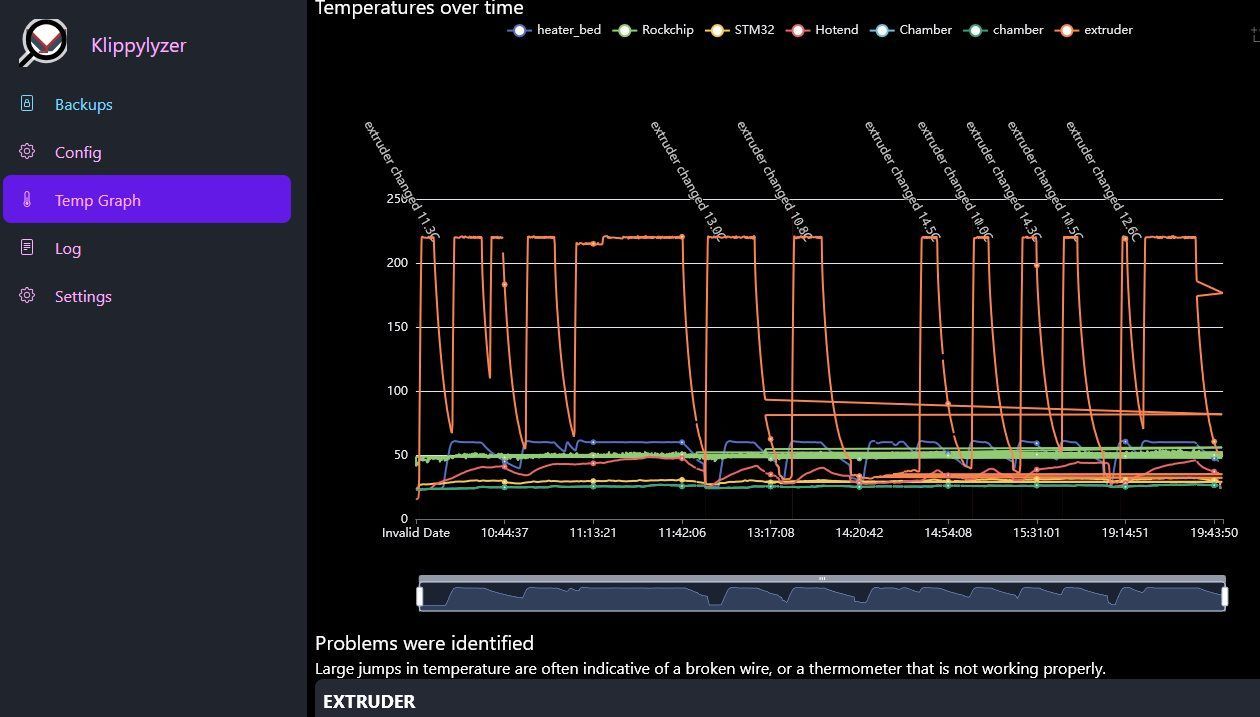The height and width of the screenshot is (717, 1260).
Task: Click the left zoom slider handle
Action: (420, 597)
